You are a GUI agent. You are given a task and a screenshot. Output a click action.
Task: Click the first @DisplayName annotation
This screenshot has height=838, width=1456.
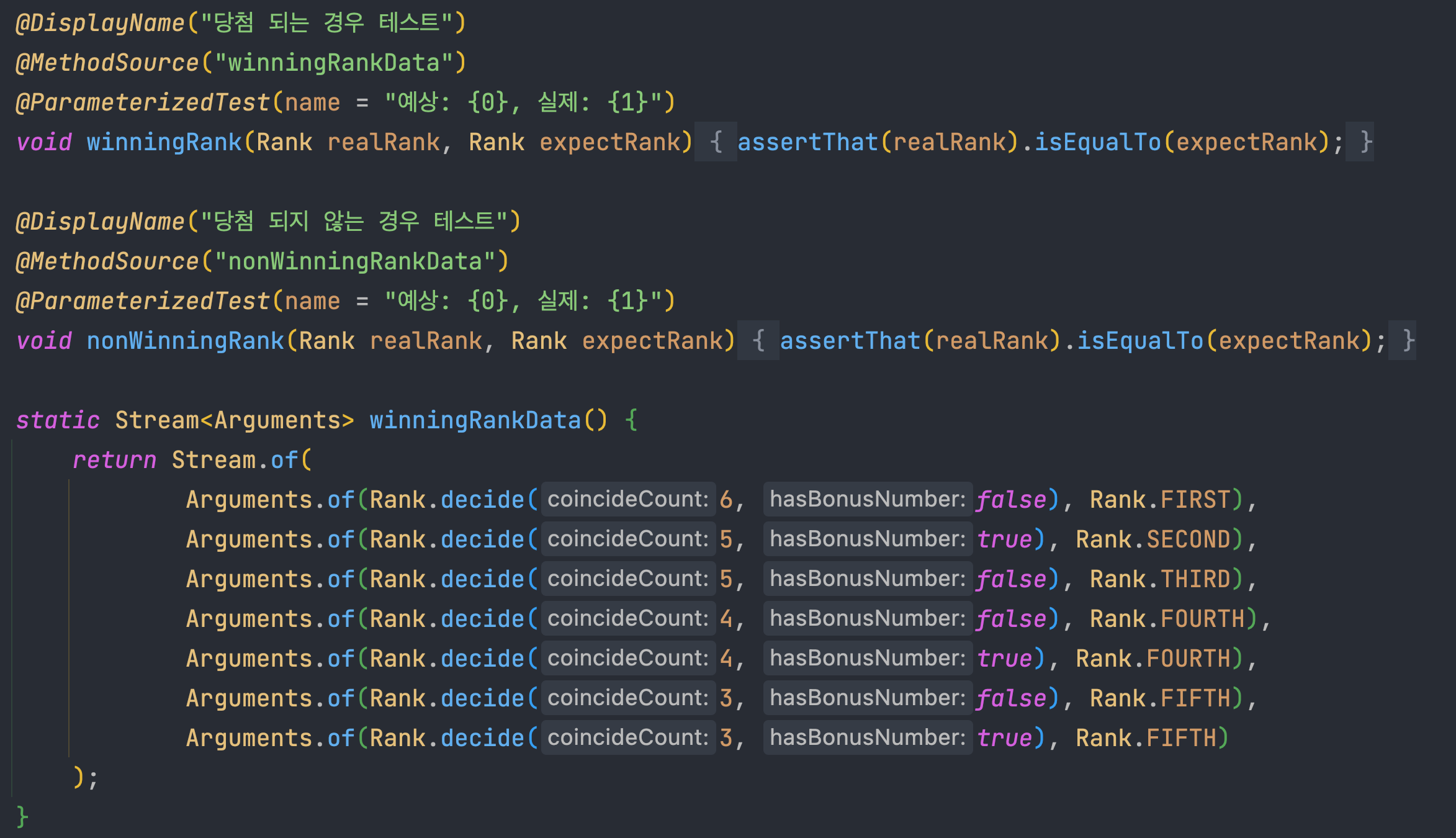[100, 23]
